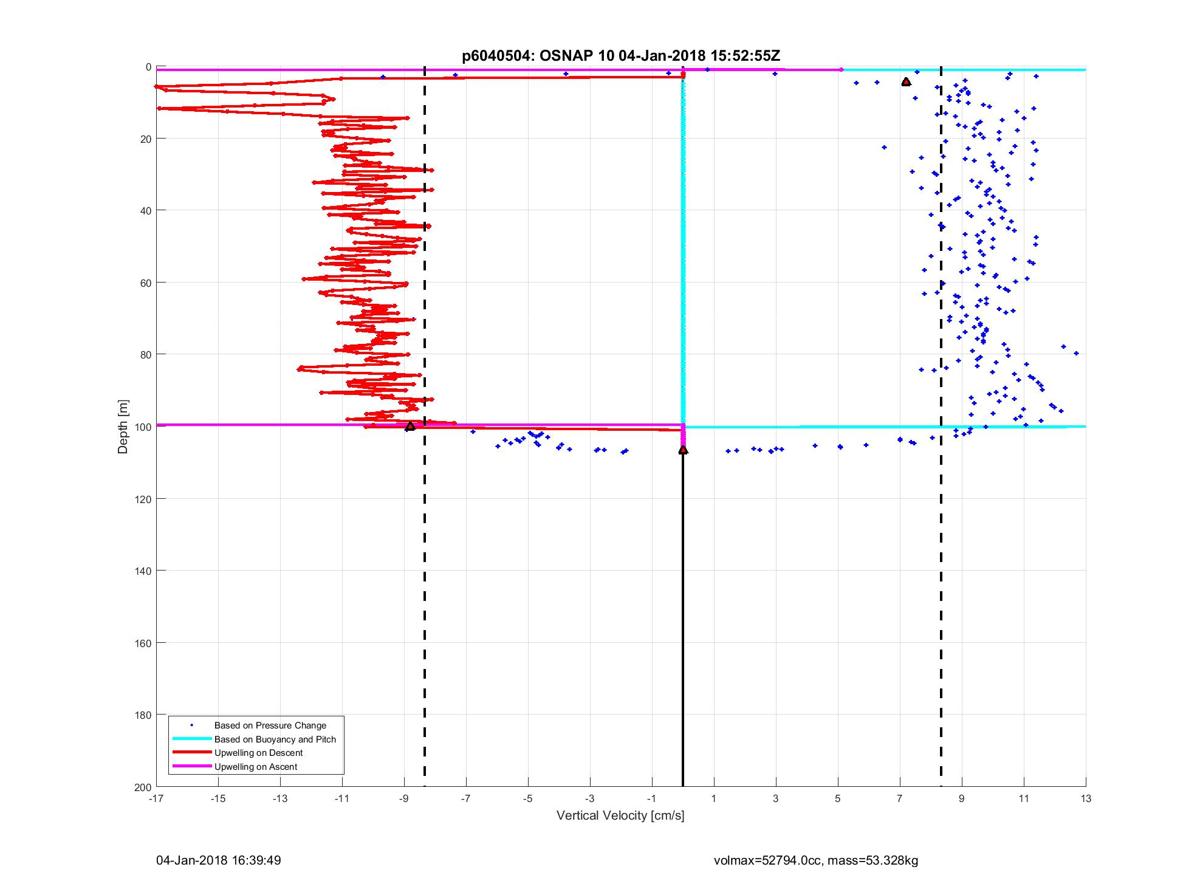Click x-axis tick label "5"

click(838, 799)
